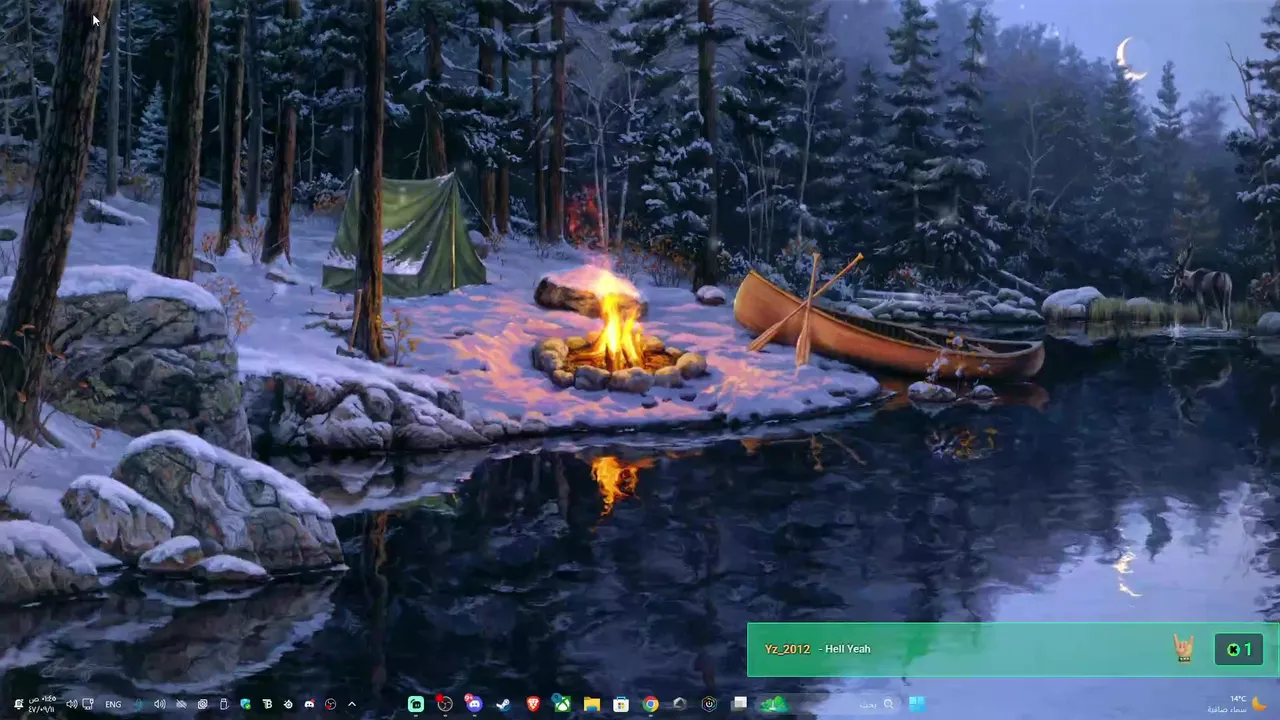Switch the ENG input language indicator
Viewport: 1280px width, 720px height.
[113, 704]
